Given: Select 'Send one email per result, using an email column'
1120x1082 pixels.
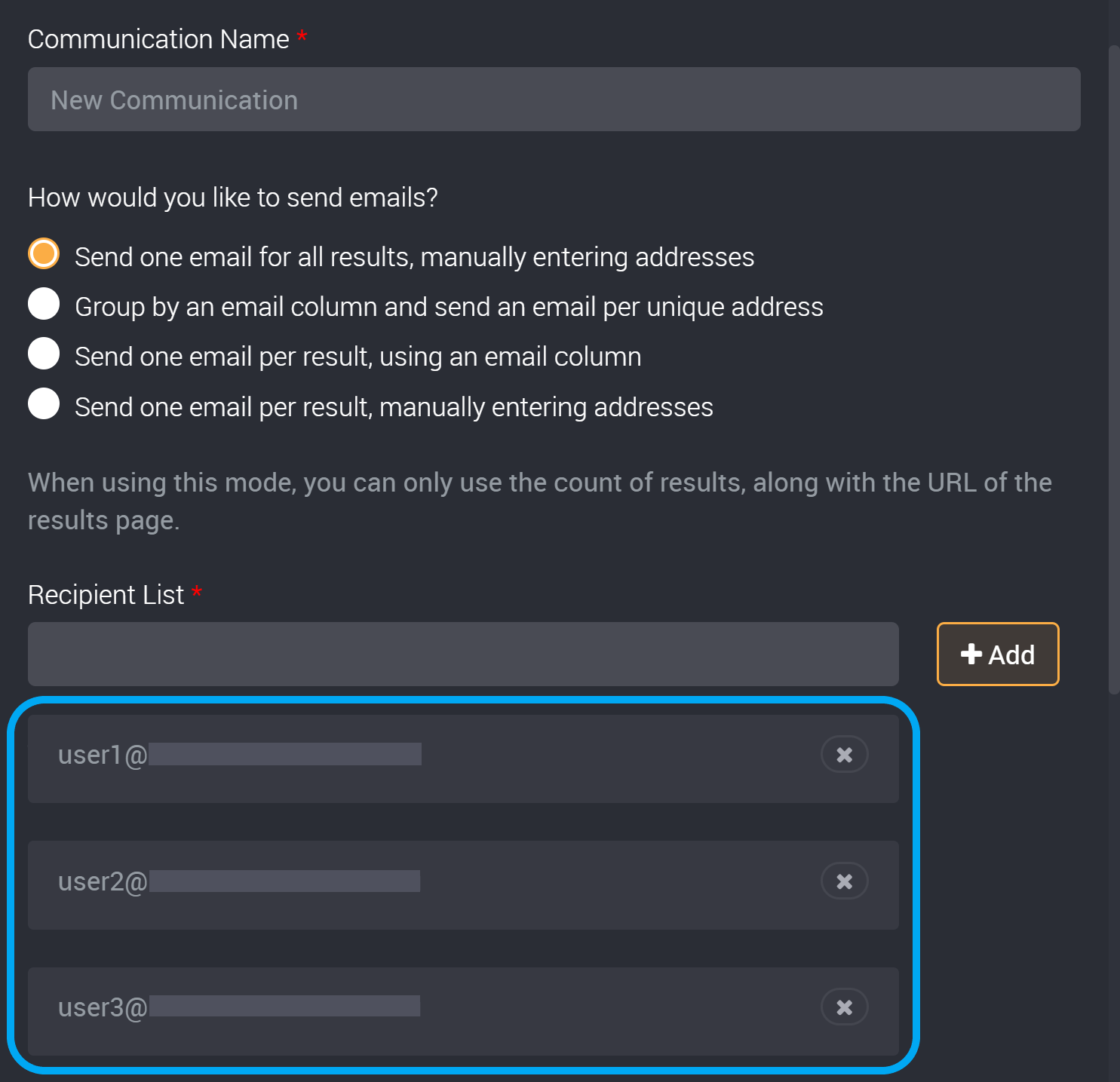Looking at the screenshot, I should coord(44,354).
